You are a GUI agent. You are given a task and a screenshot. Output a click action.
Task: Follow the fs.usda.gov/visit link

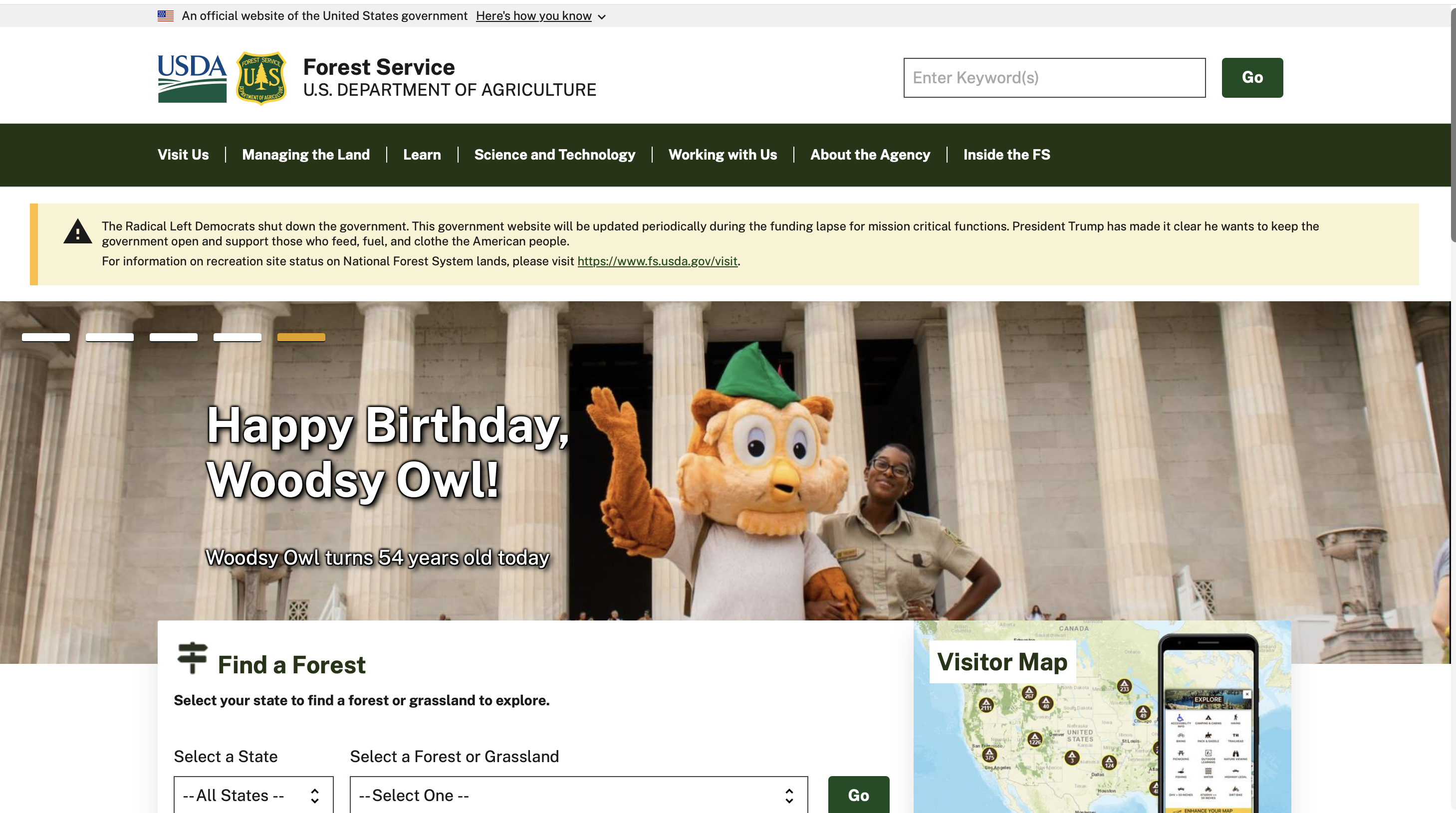coord(657,261)
